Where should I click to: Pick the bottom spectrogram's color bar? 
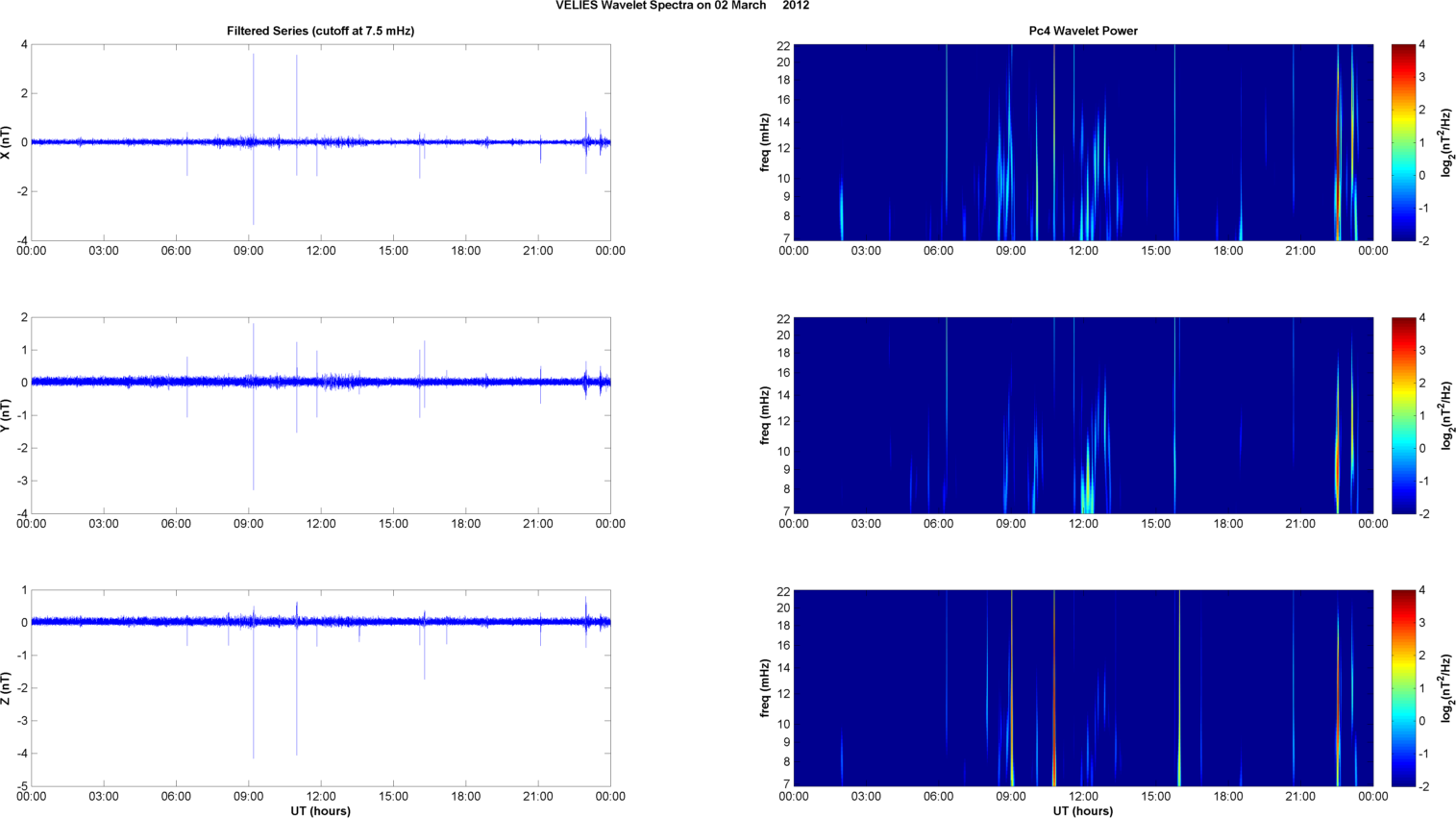tap(1403, 688)
